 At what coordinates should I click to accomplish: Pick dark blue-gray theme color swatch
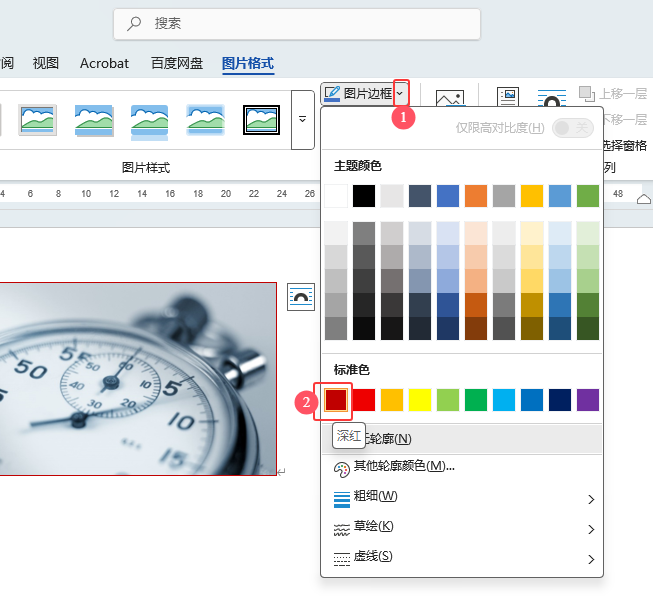tap(420, 196)
